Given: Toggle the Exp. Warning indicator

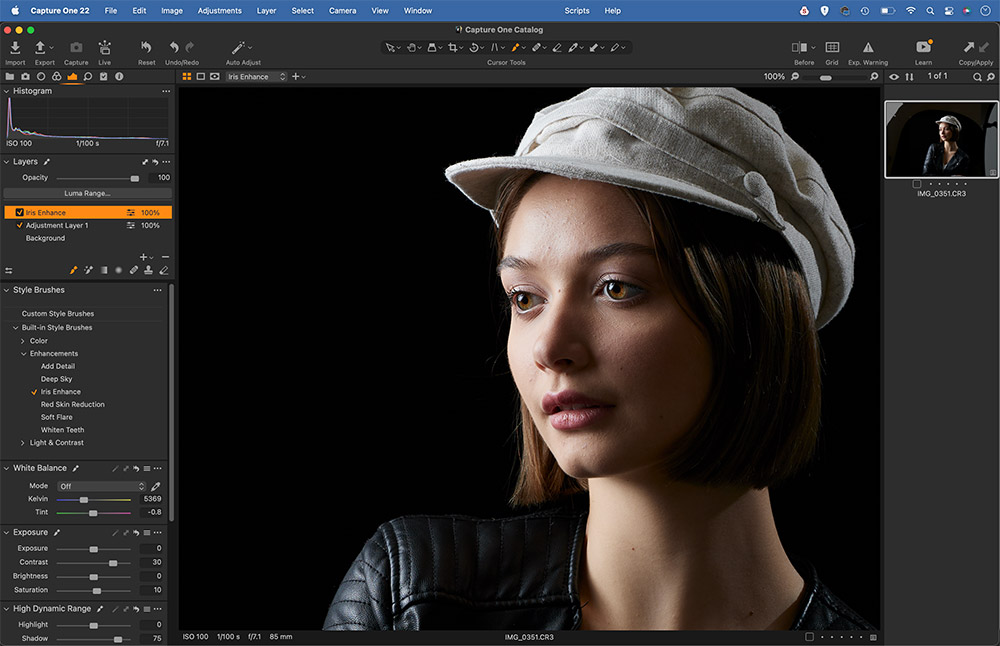Looking at the screenshot, I should coord(868,48).
